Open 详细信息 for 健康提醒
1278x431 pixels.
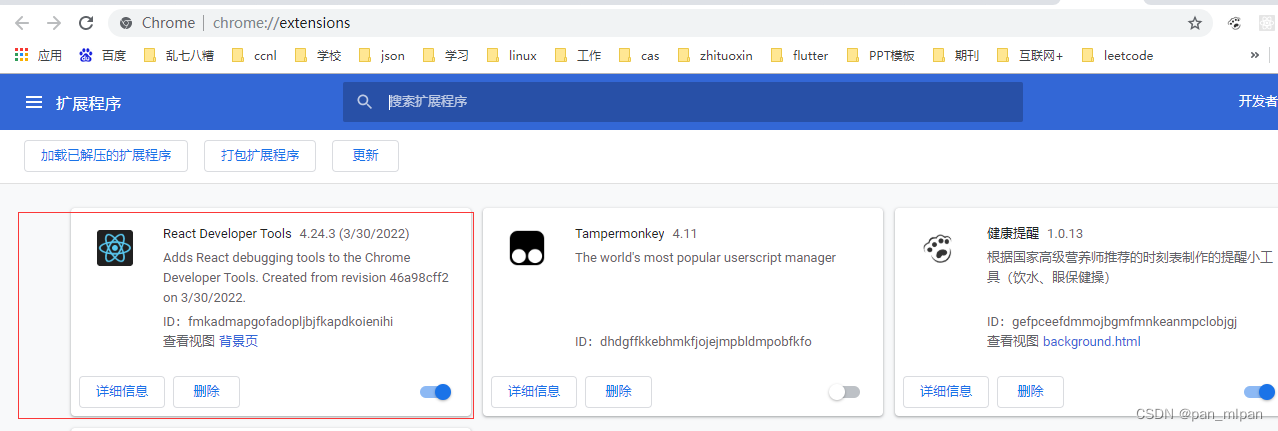[946, 392]
